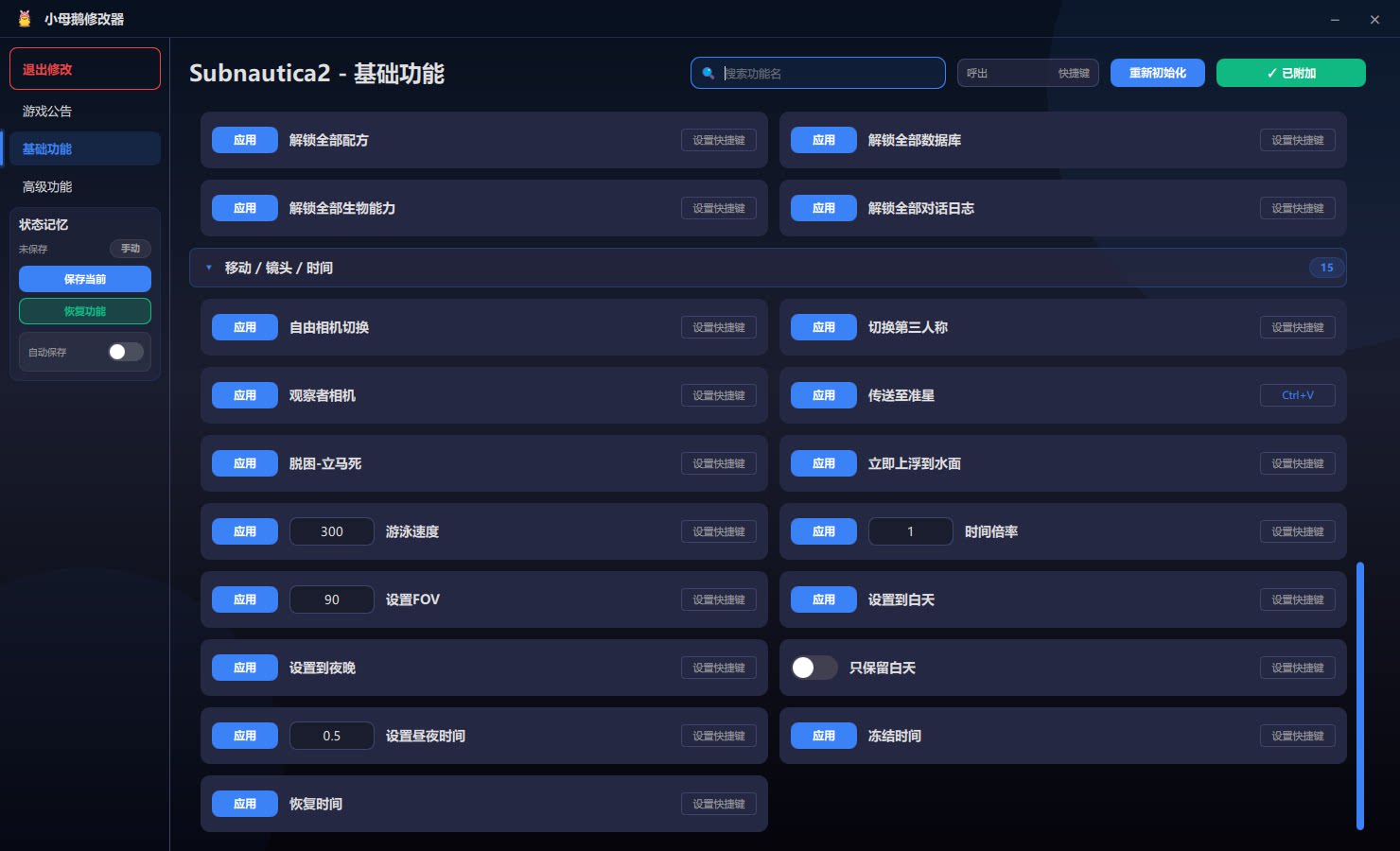Apply 设置到白天

(x=824, y=599)
